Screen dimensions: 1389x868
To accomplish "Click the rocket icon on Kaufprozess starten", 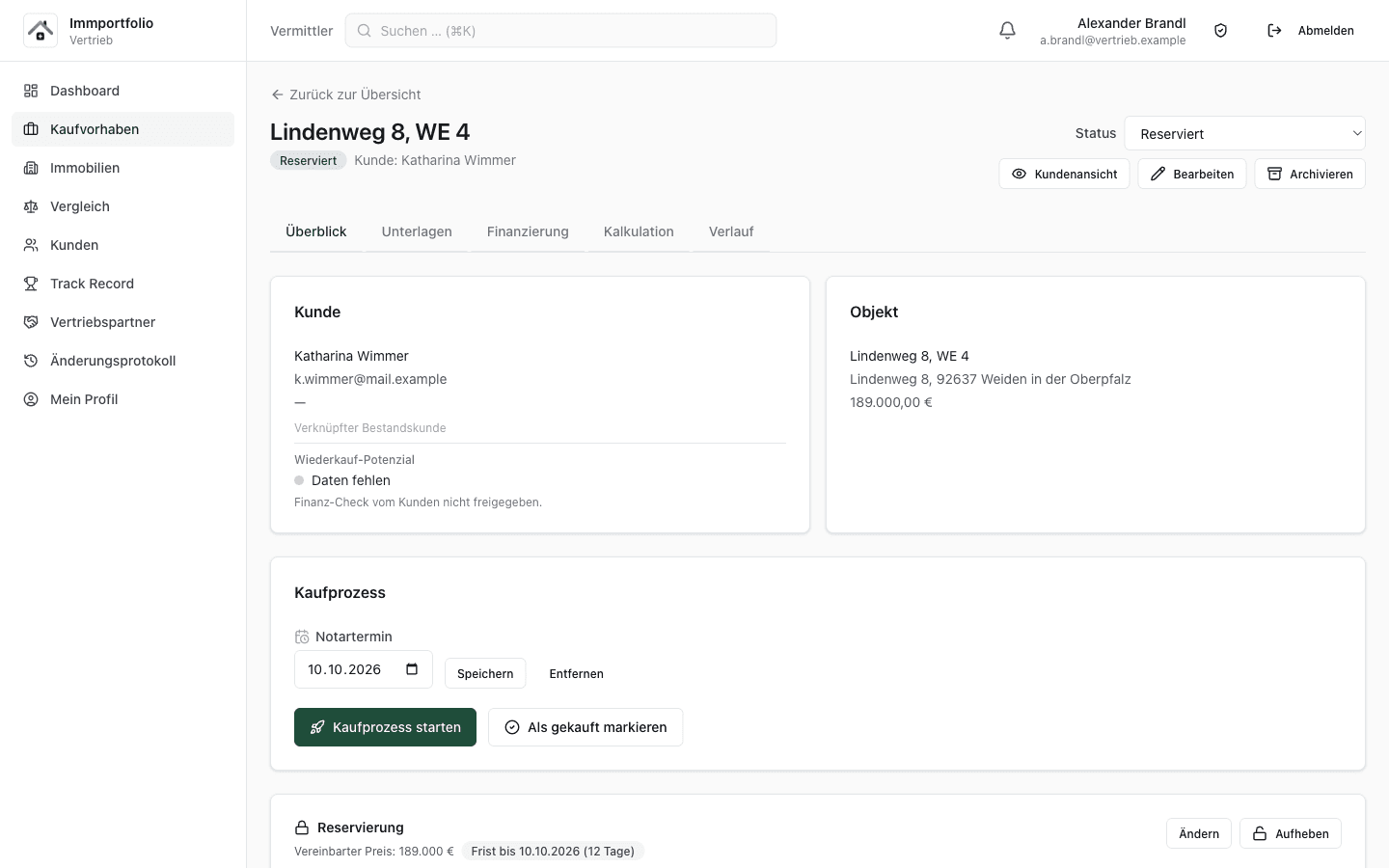I will point(317,727).
